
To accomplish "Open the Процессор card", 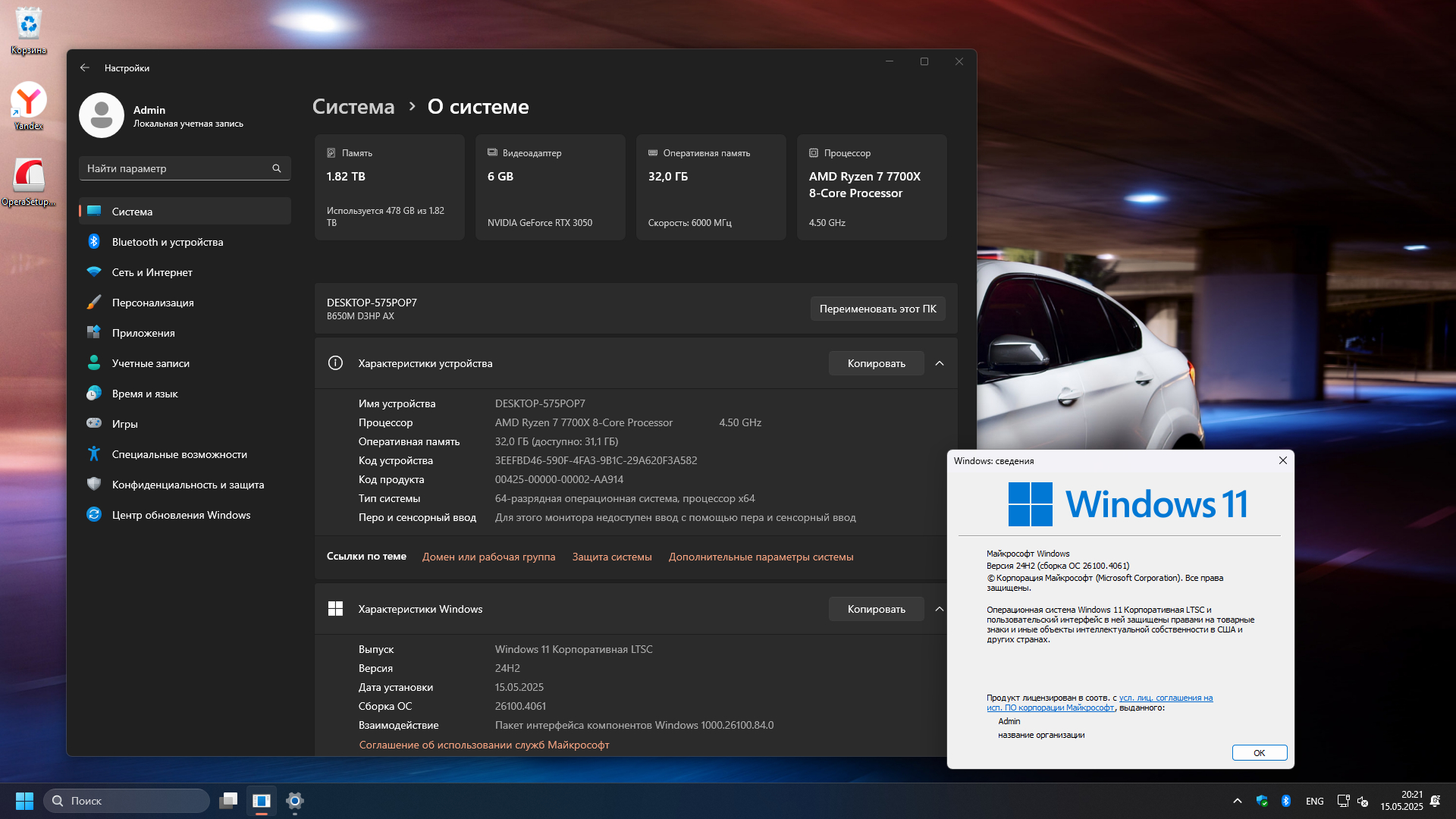I will pyautogui.click(x=872, y=187).
